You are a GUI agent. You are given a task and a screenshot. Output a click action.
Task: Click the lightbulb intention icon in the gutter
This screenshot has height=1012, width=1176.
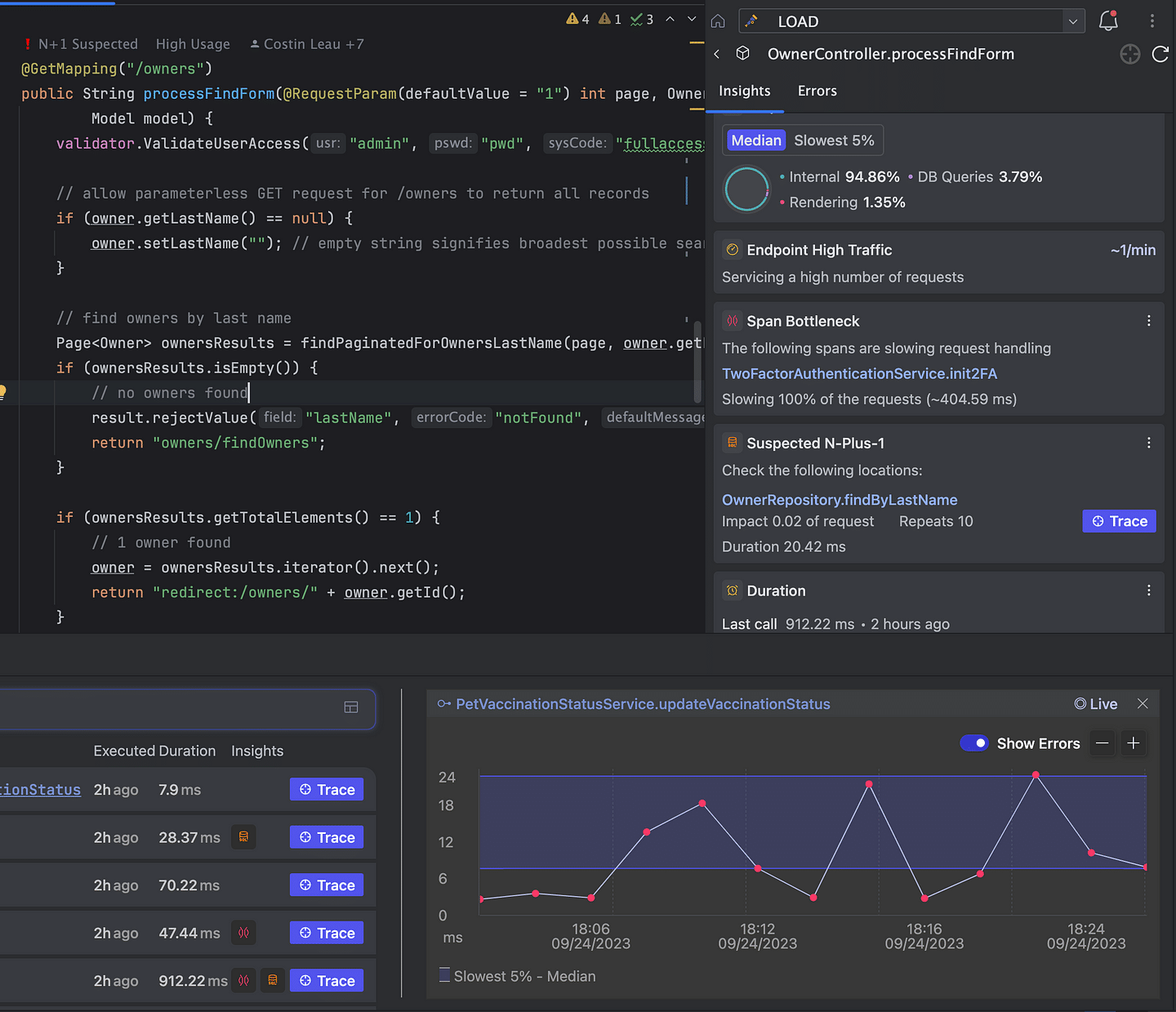point(2,392)
